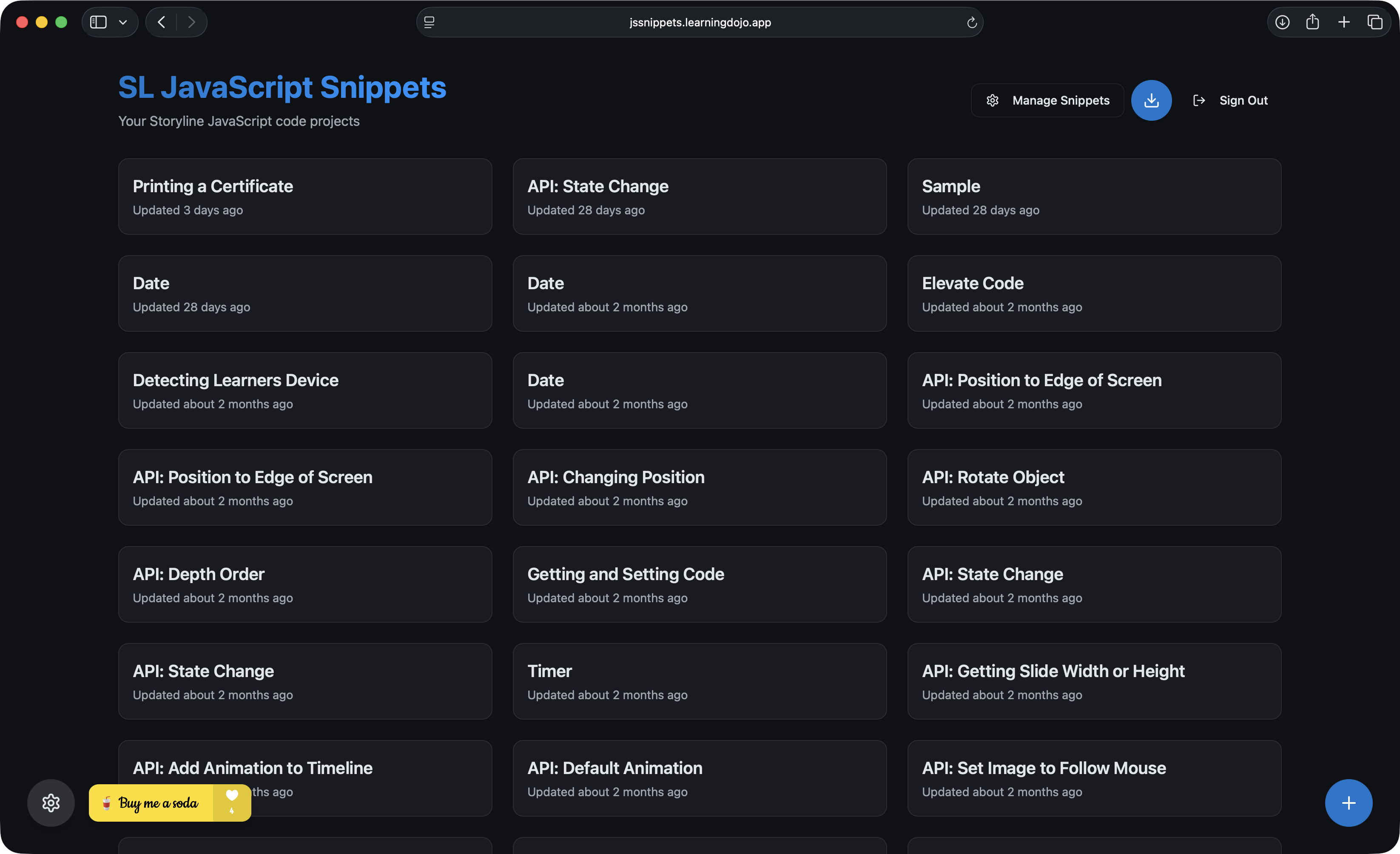Click the plus button in bottom-right corner

click(x=1348, y=803)
